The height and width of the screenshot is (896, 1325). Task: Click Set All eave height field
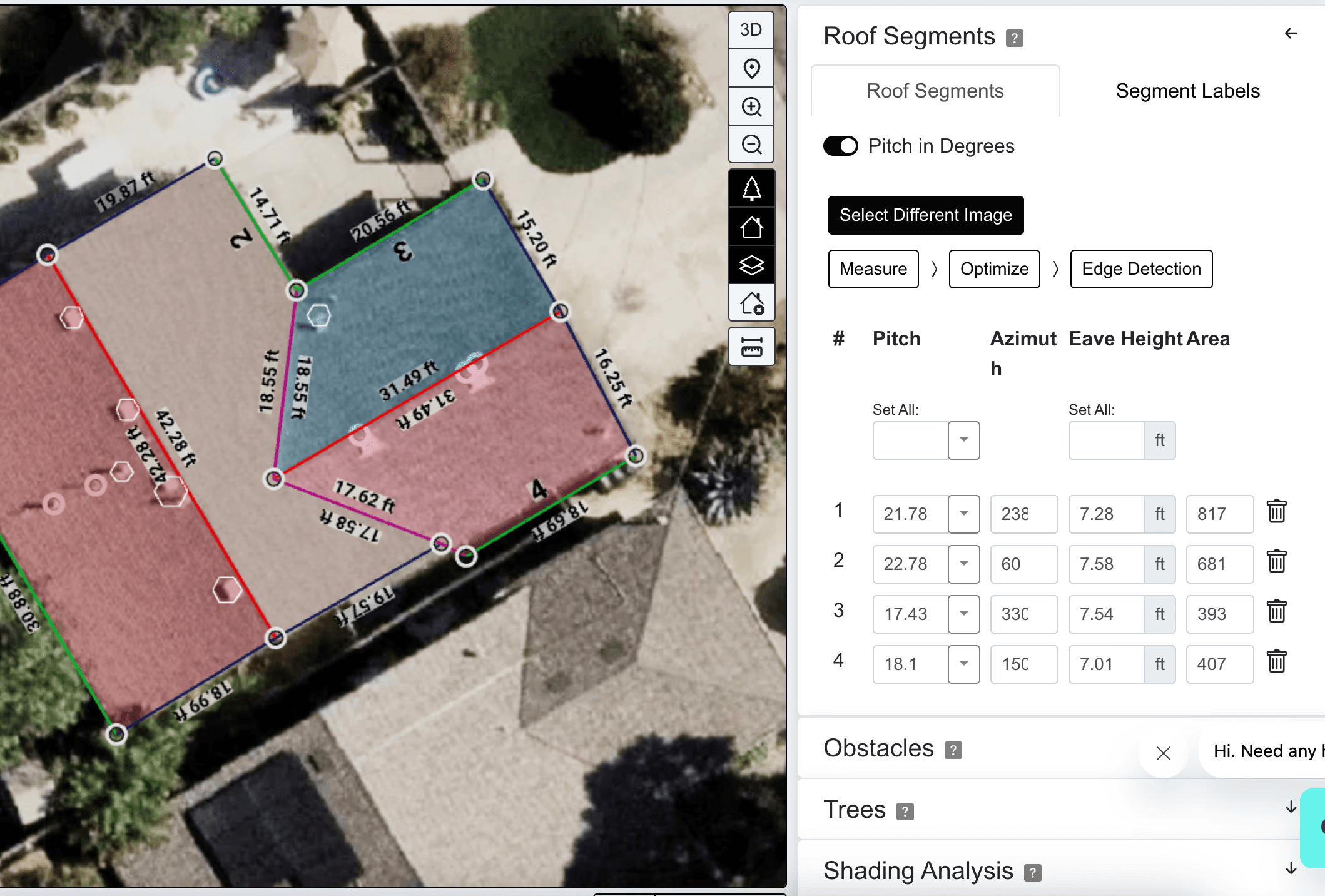[x=1106, y=440]
